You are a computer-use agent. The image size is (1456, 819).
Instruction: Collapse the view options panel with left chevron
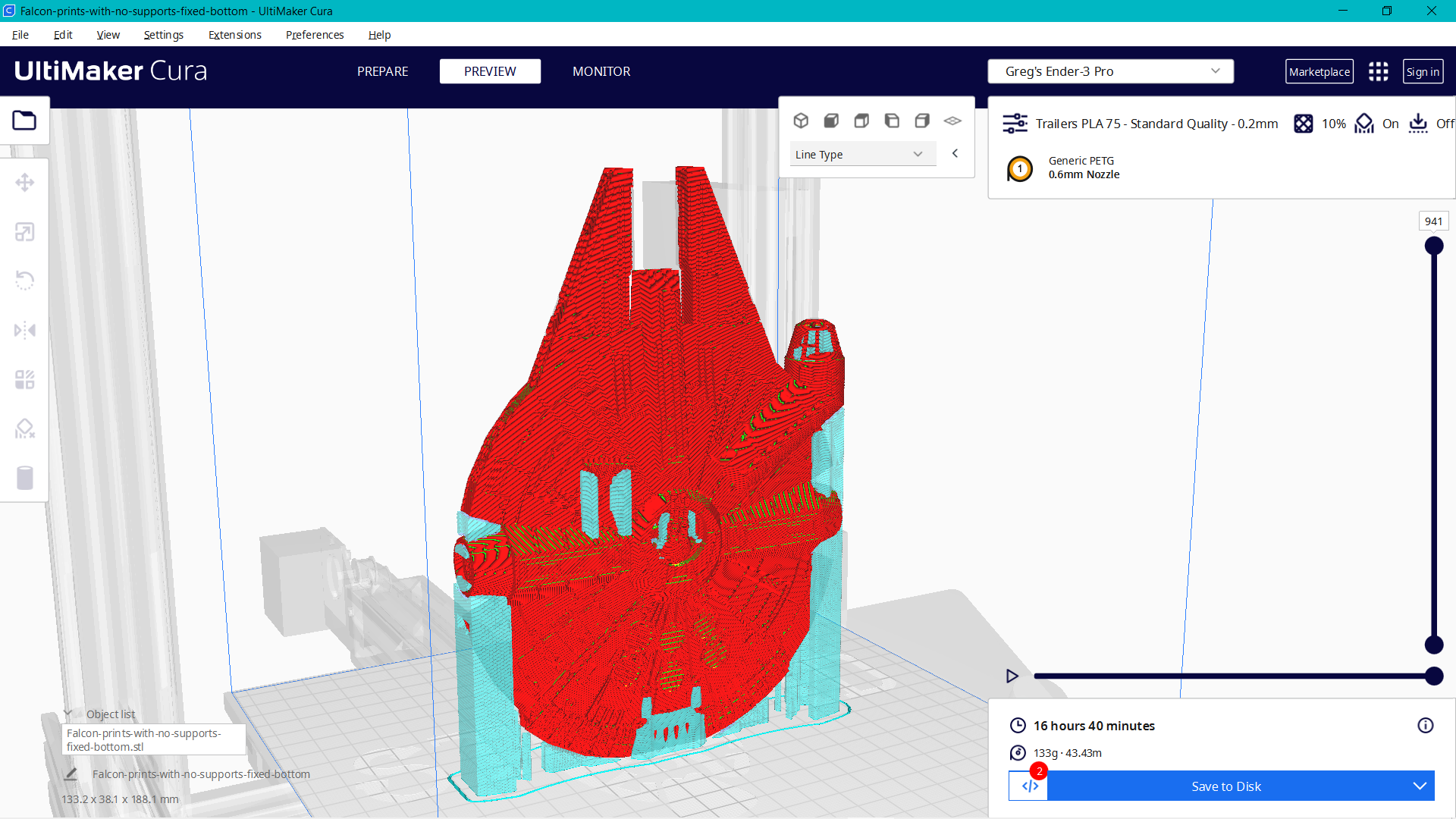click(955, 153)
